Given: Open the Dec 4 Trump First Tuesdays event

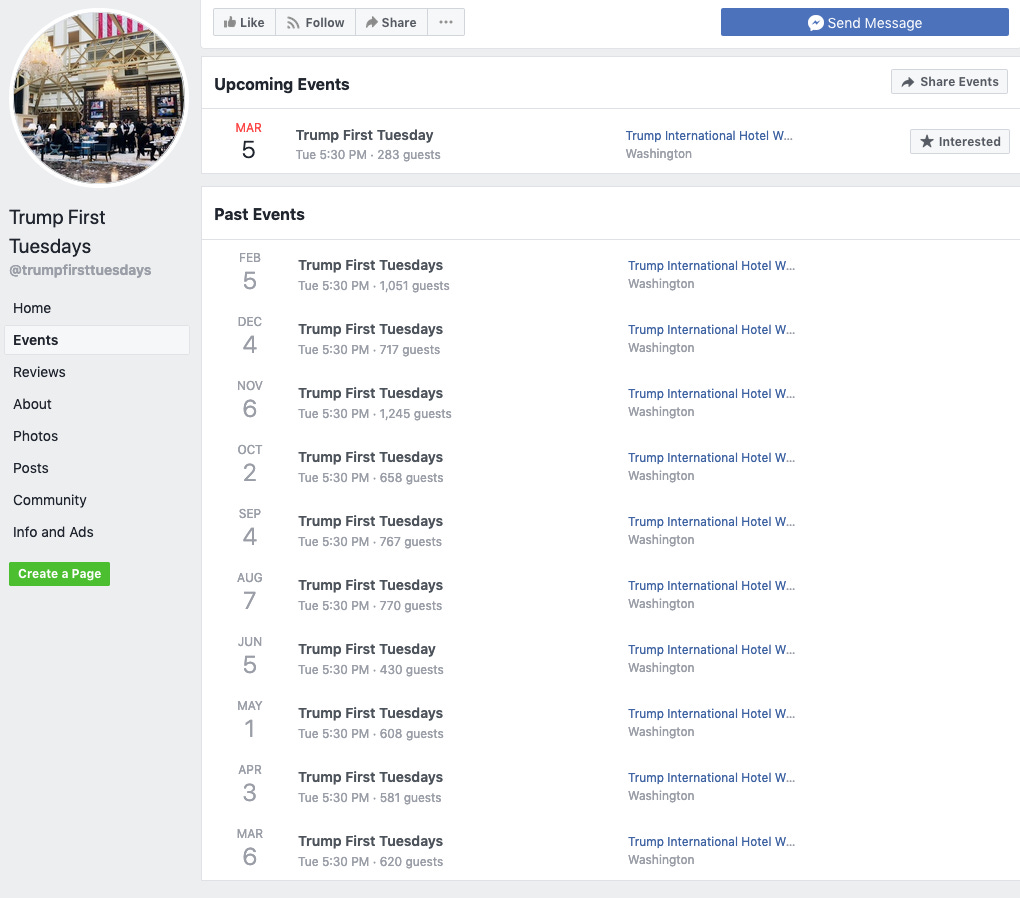Looking at the screenshot, I should click(370, 329).
